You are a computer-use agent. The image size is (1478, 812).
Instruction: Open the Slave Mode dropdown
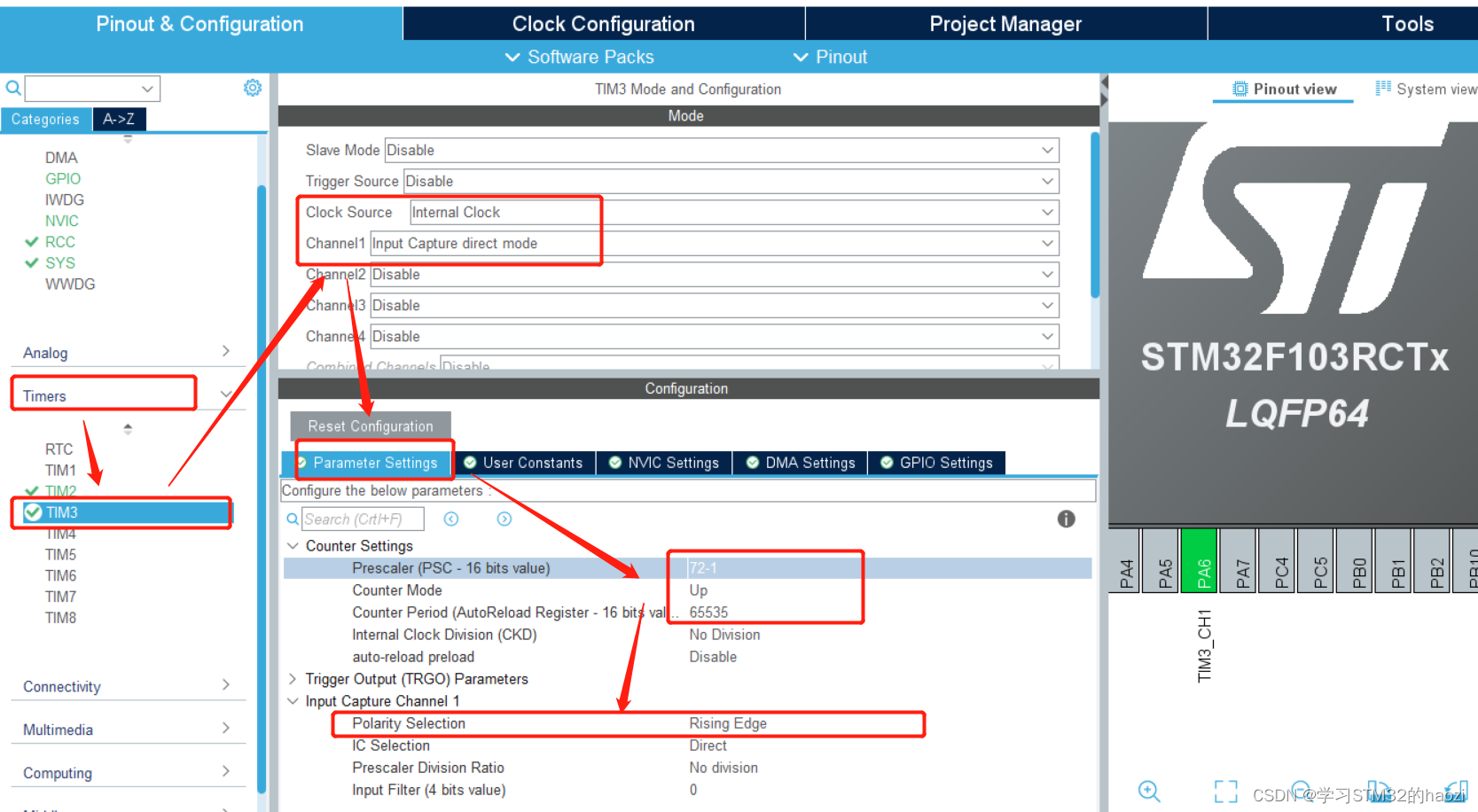tap(722, 150)
